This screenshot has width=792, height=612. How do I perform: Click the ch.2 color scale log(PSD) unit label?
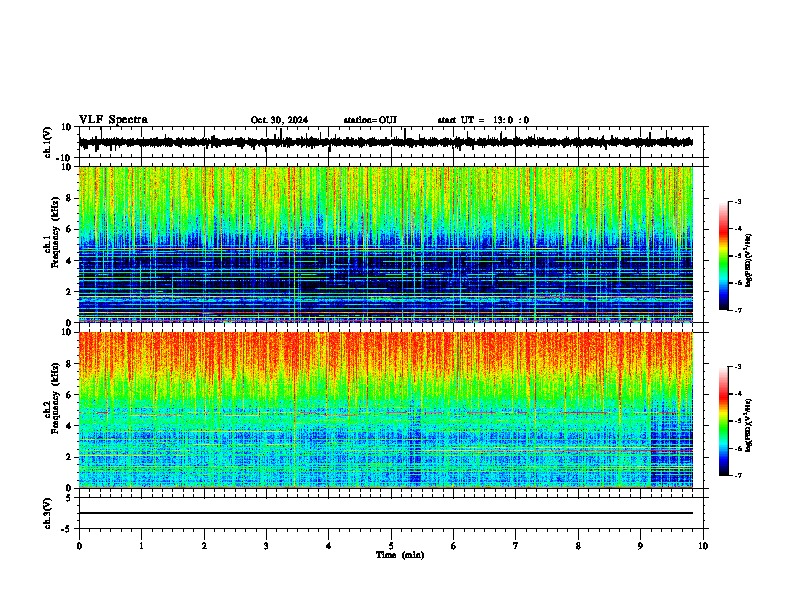point(749,425)
